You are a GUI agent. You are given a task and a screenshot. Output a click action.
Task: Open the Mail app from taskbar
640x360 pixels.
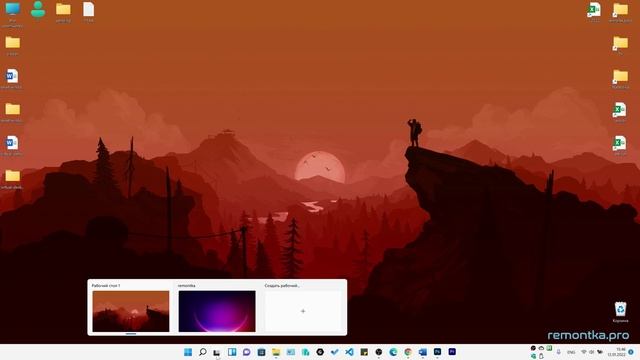[x=291, y=352]
